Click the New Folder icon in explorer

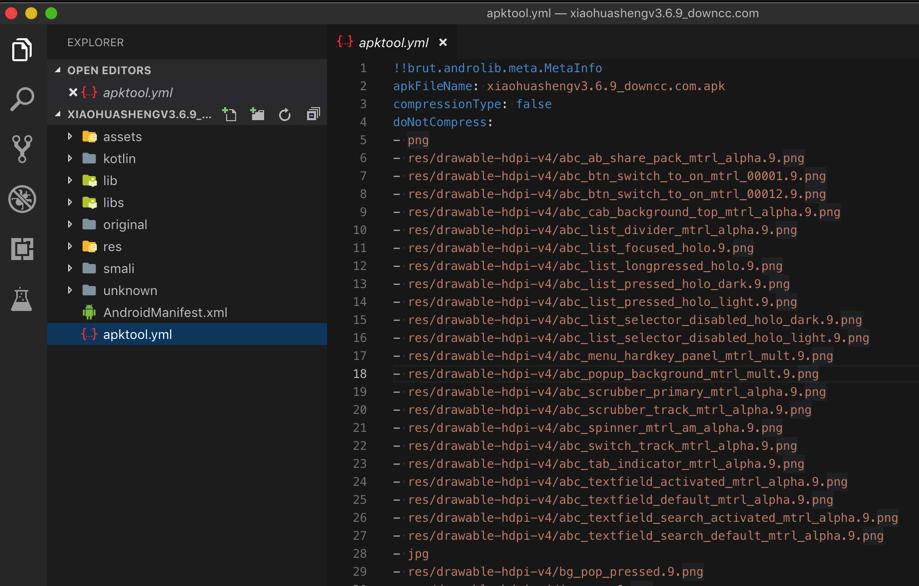point(257,115)
